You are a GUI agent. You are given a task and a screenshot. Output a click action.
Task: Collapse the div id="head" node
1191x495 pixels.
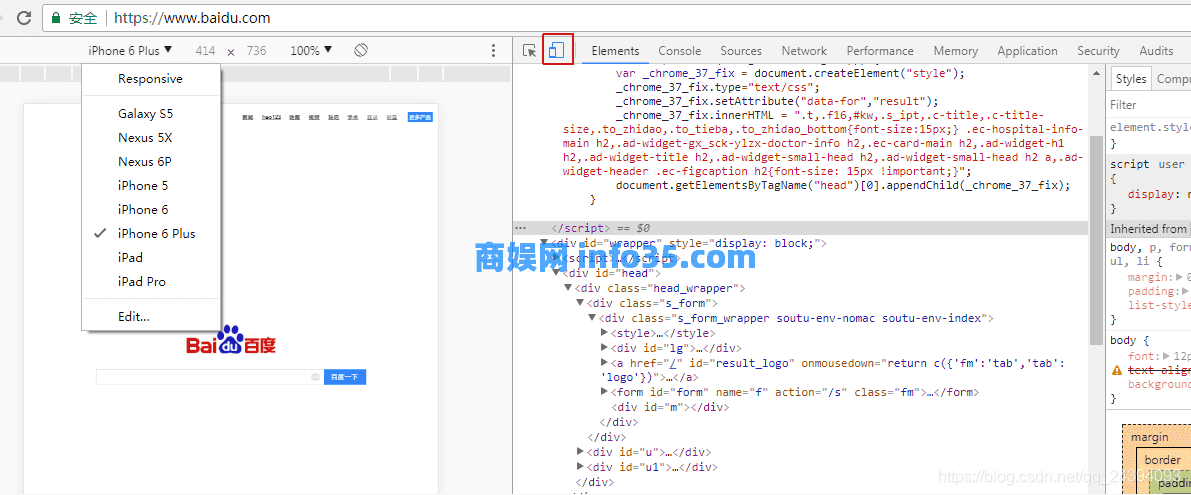[556, 273]
